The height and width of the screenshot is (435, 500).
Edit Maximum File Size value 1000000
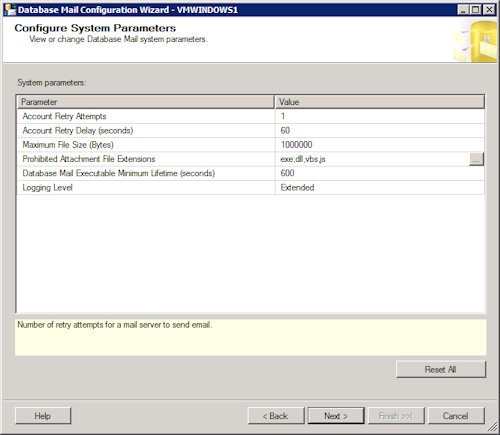pyautogui.click(x=380, y=145)
